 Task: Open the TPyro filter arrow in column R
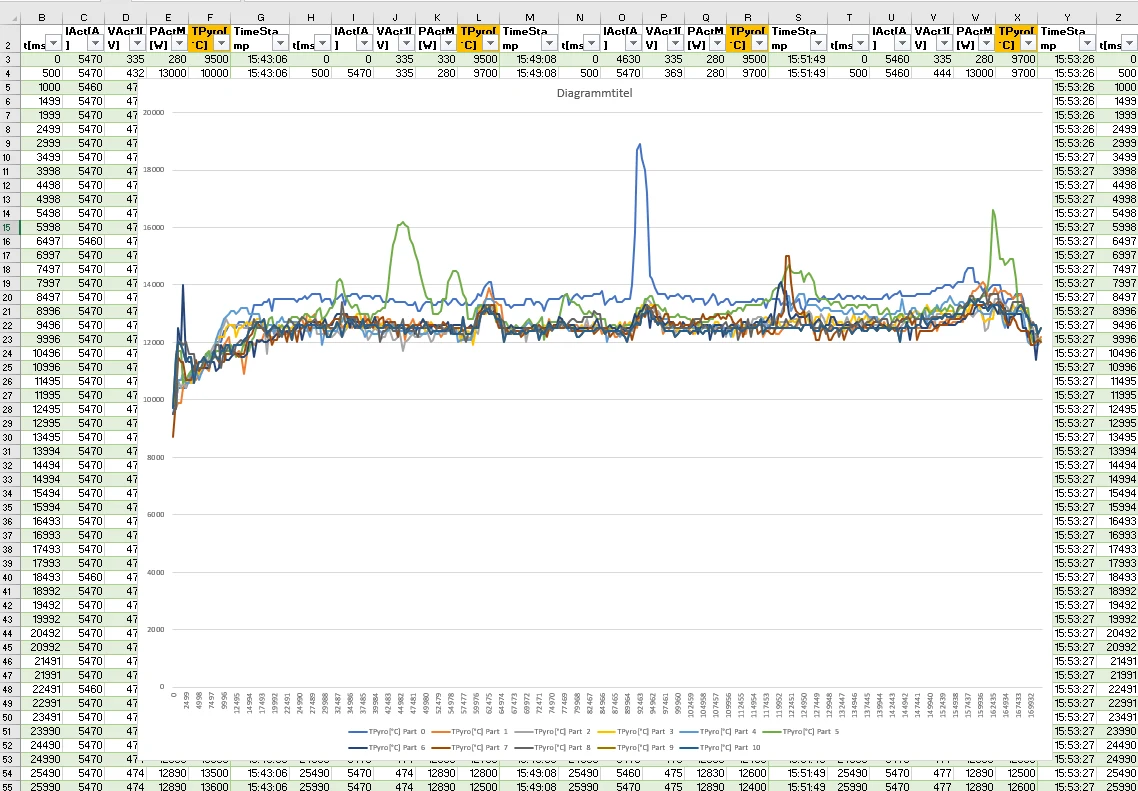759,43
